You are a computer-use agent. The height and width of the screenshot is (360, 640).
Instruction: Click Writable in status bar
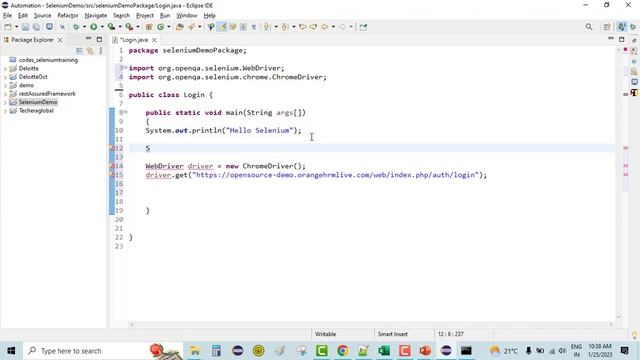(325, 334)
